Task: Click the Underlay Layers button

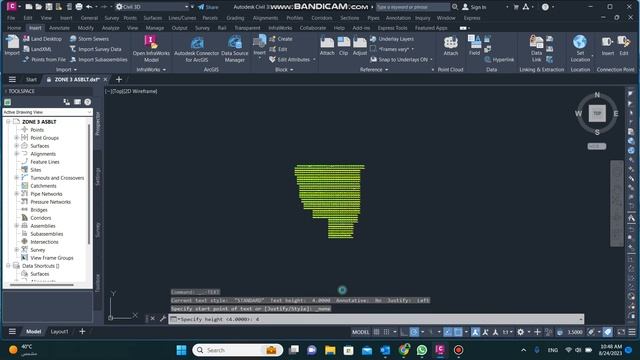Action: click(392, 39)
